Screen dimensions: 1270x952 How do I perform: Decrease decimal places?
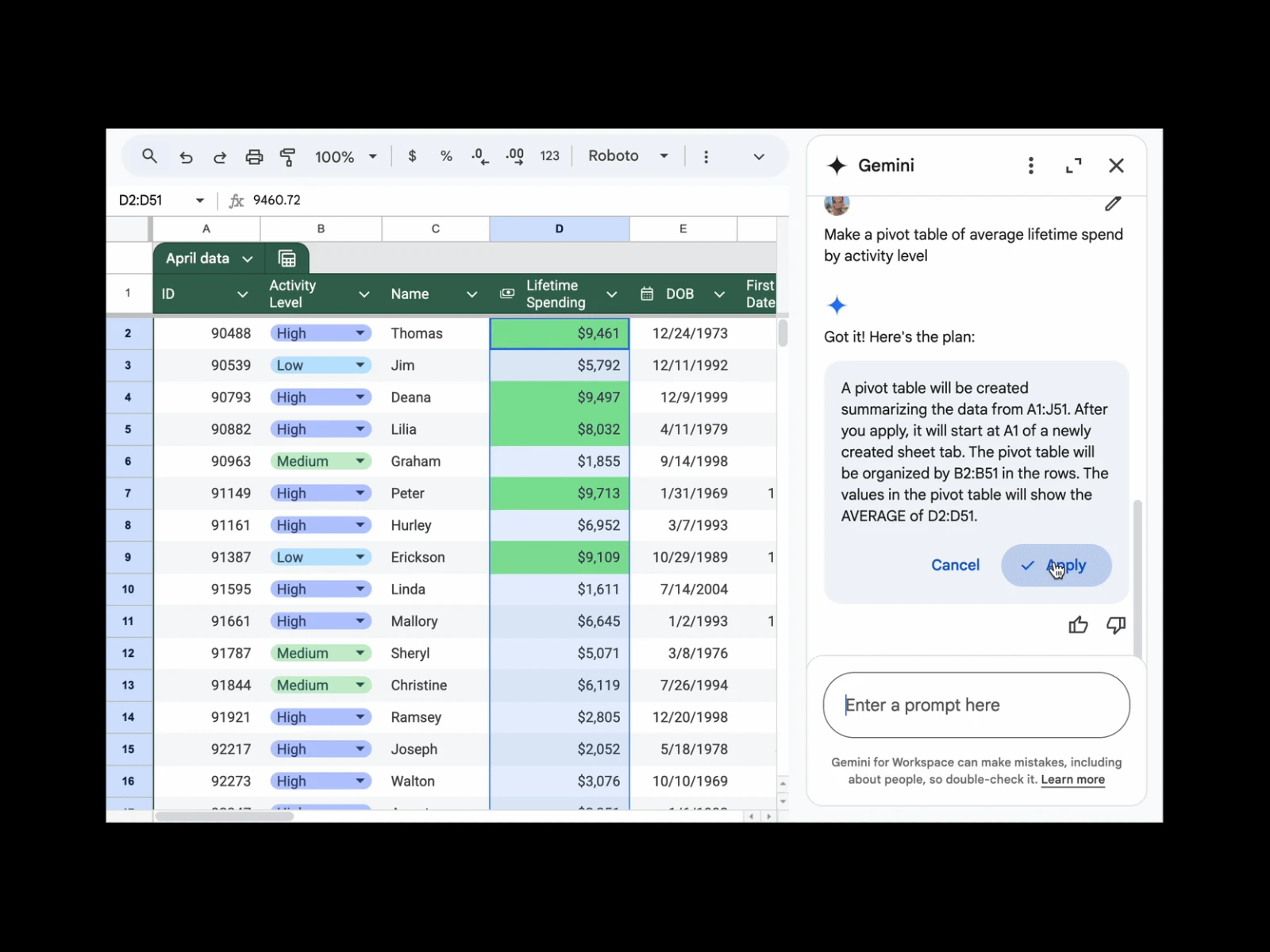point(479,156)
